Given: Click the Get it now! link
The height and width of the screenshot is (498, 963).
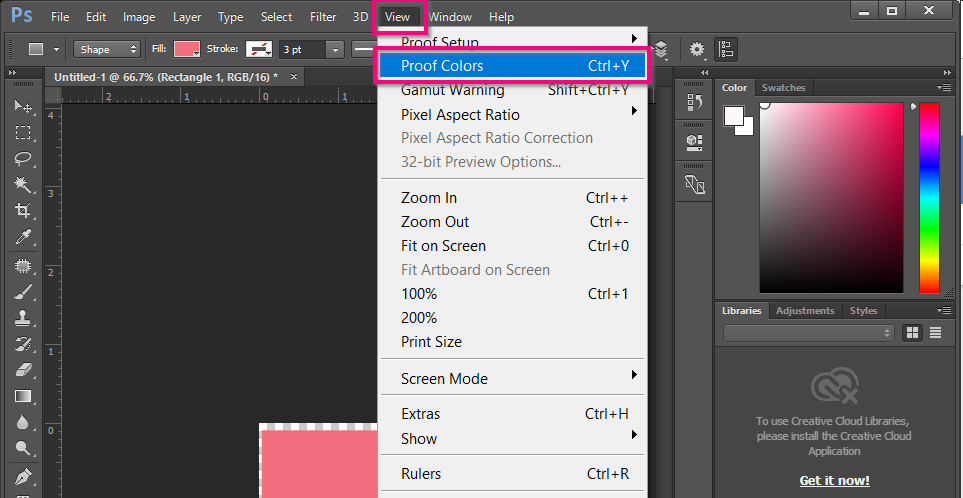Looking at the screenshot, I should 834,480.
